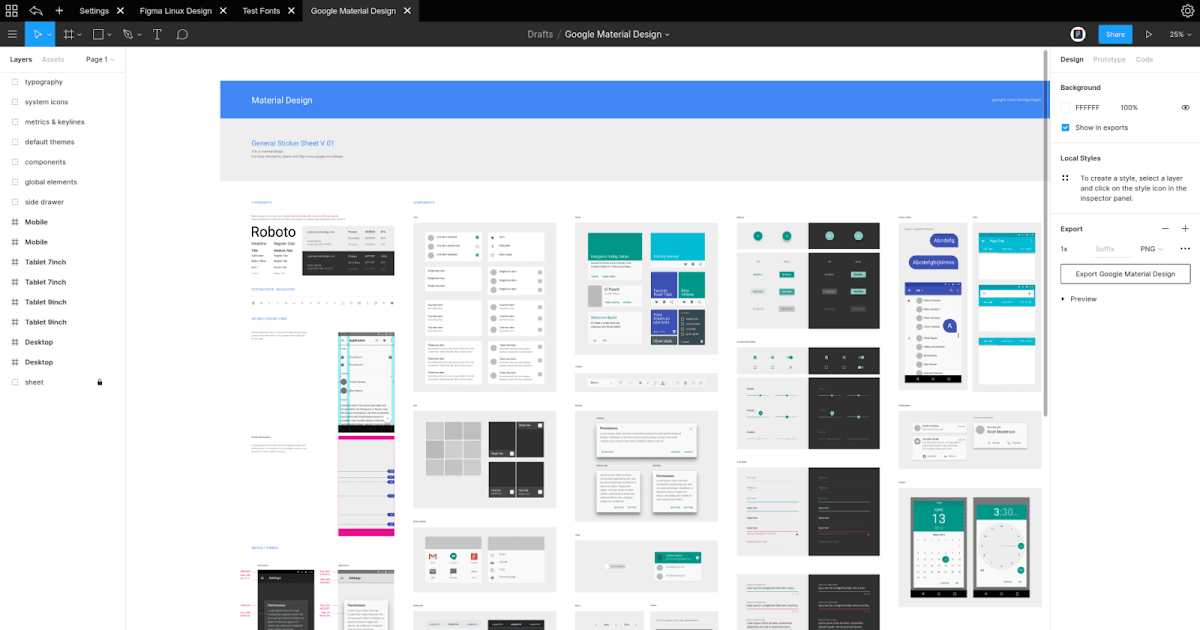The height and width of the screenshot is (630, 1200).
Task: Open the PNG export format dropdown
Action: 1152,249
